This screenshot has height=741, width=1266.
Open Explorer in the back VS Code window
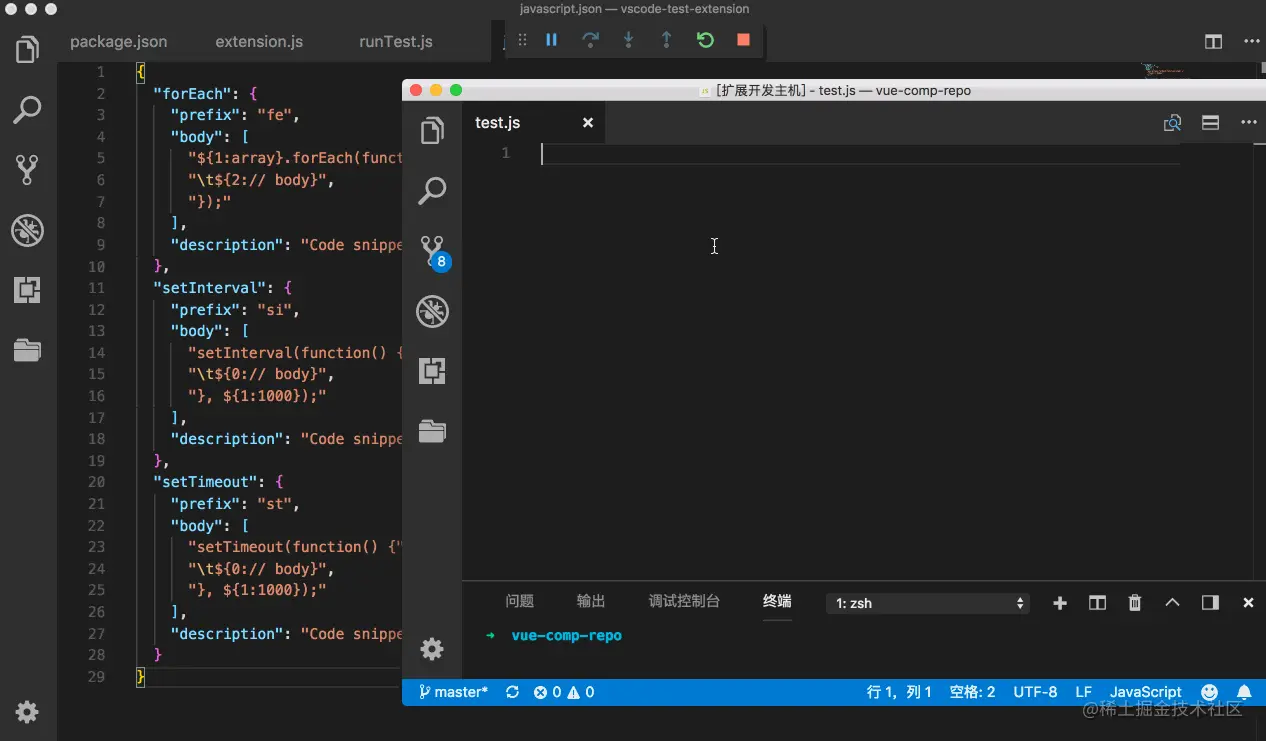[x=27, y=49]
